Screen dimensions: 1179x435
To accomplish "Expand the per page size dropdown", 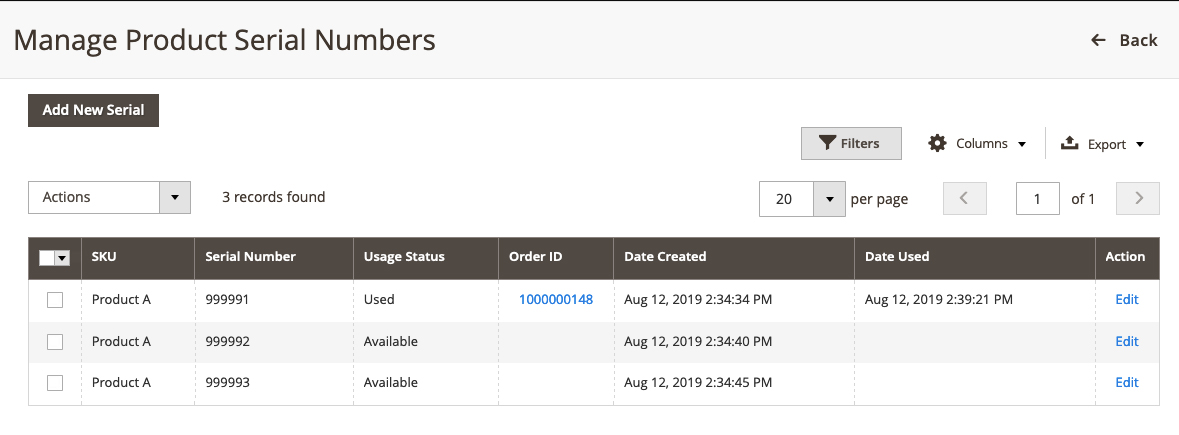I will (x=829, y=199).
